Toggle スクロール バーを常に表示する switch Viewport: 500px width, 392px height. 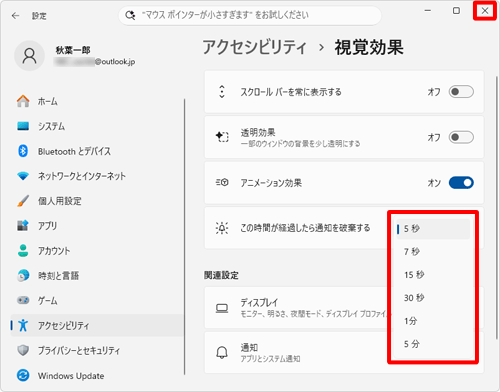461,92
